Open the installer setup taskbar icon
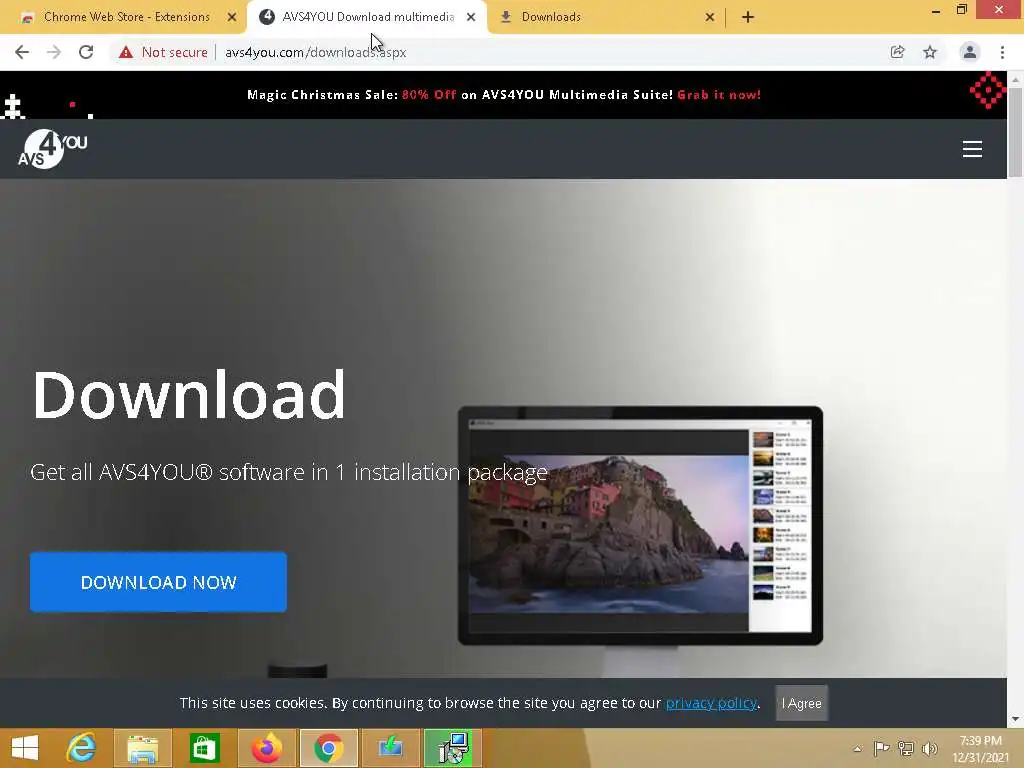This screenshot has height=768, width=1024. pos(453,748)
